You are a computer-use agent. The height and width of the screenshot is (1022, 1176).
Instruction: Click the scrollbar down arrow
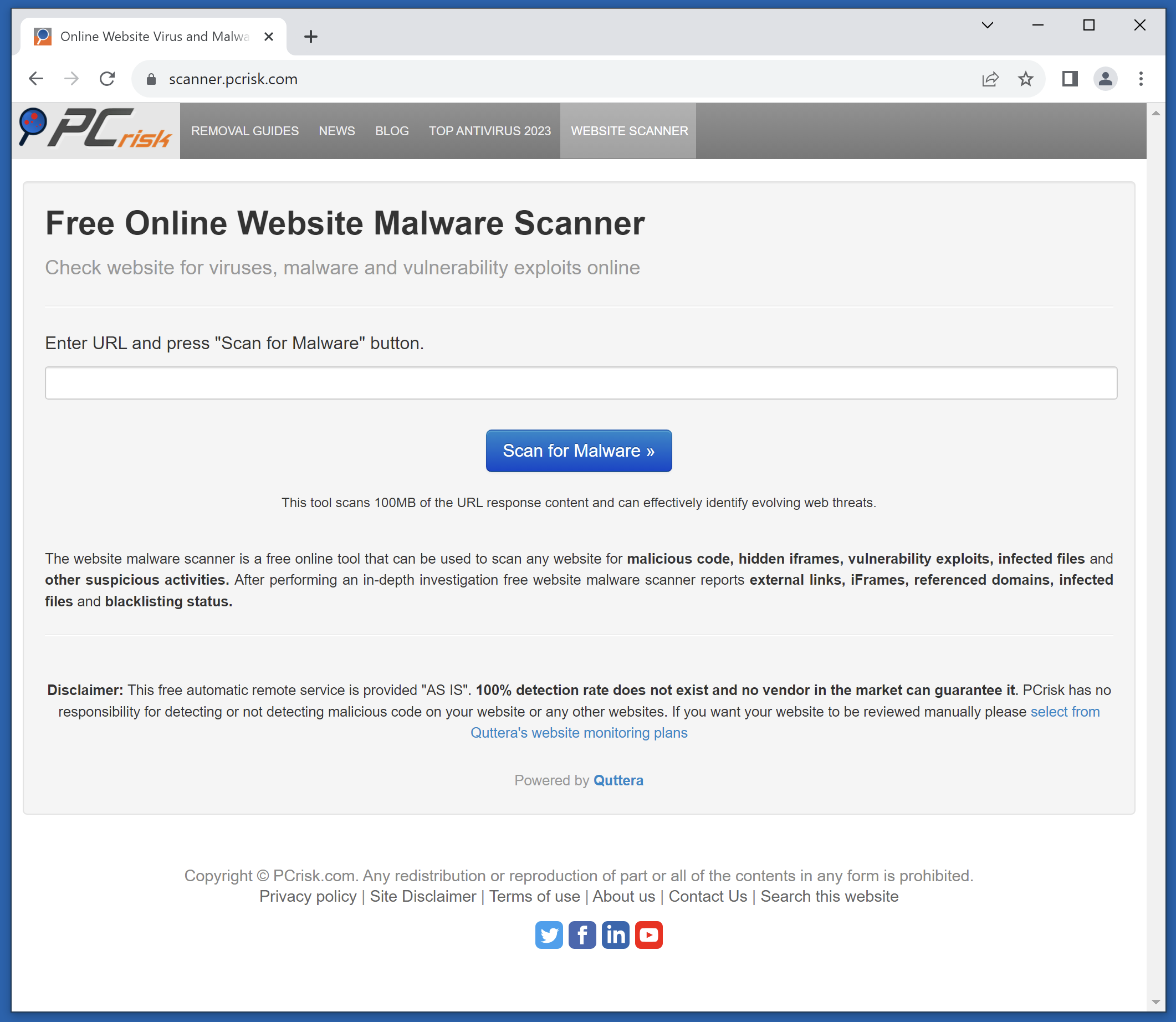(1155, 1002)
